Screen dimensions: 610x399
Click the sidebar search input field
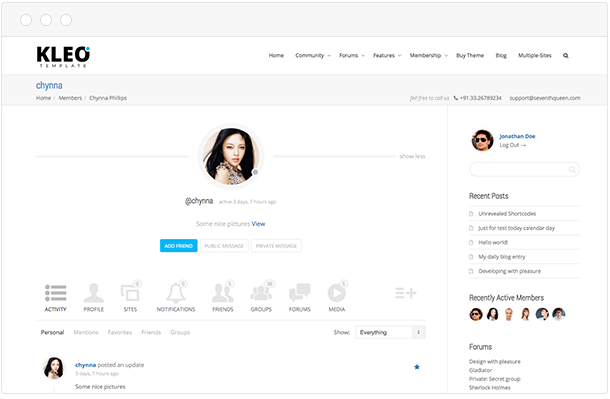[x=524, y=169]
